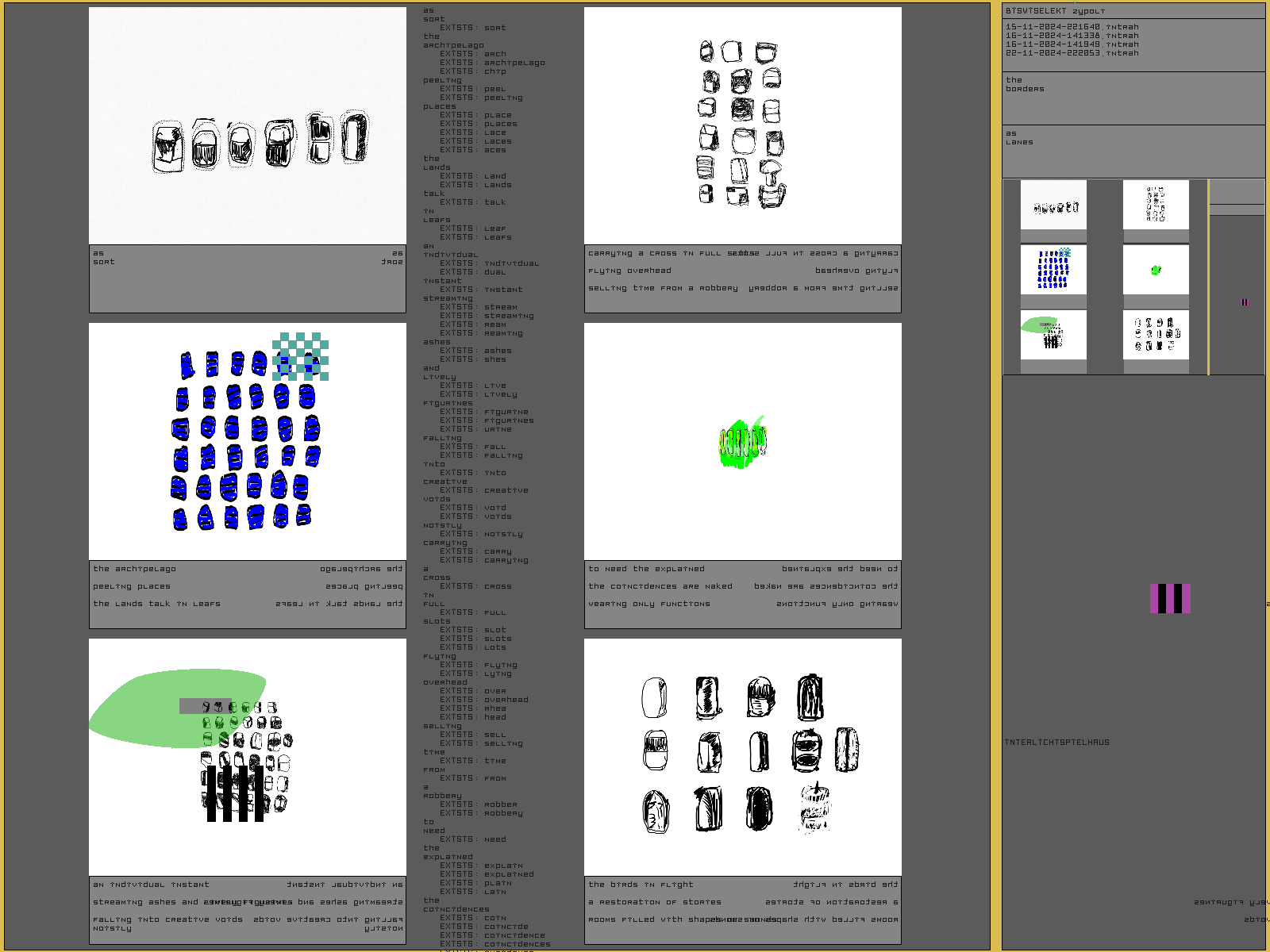This screenshot has width=1270, height=952.
Task: Select the green scribble thumbnail
Action: click(x=1156, y=270)
